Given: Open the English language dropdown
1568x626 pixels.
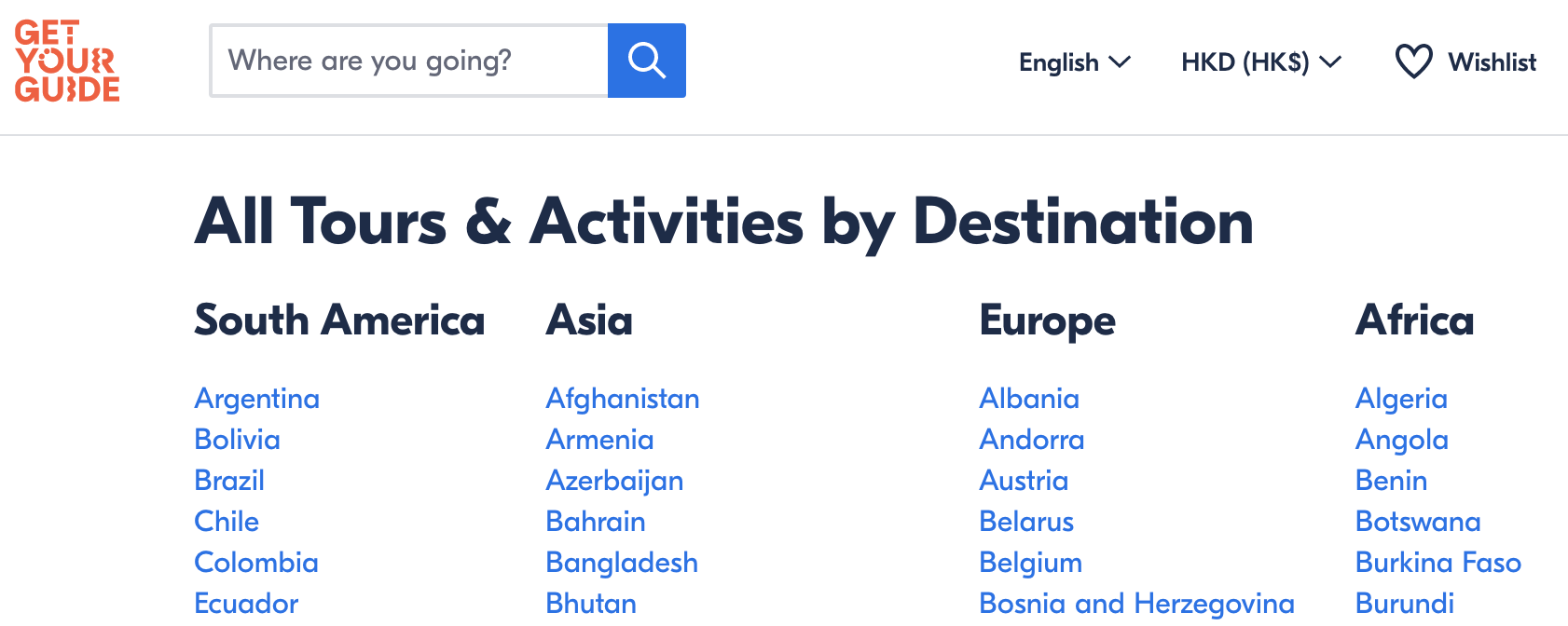Looking at the screenshot, I should [x=1074, y=62].
